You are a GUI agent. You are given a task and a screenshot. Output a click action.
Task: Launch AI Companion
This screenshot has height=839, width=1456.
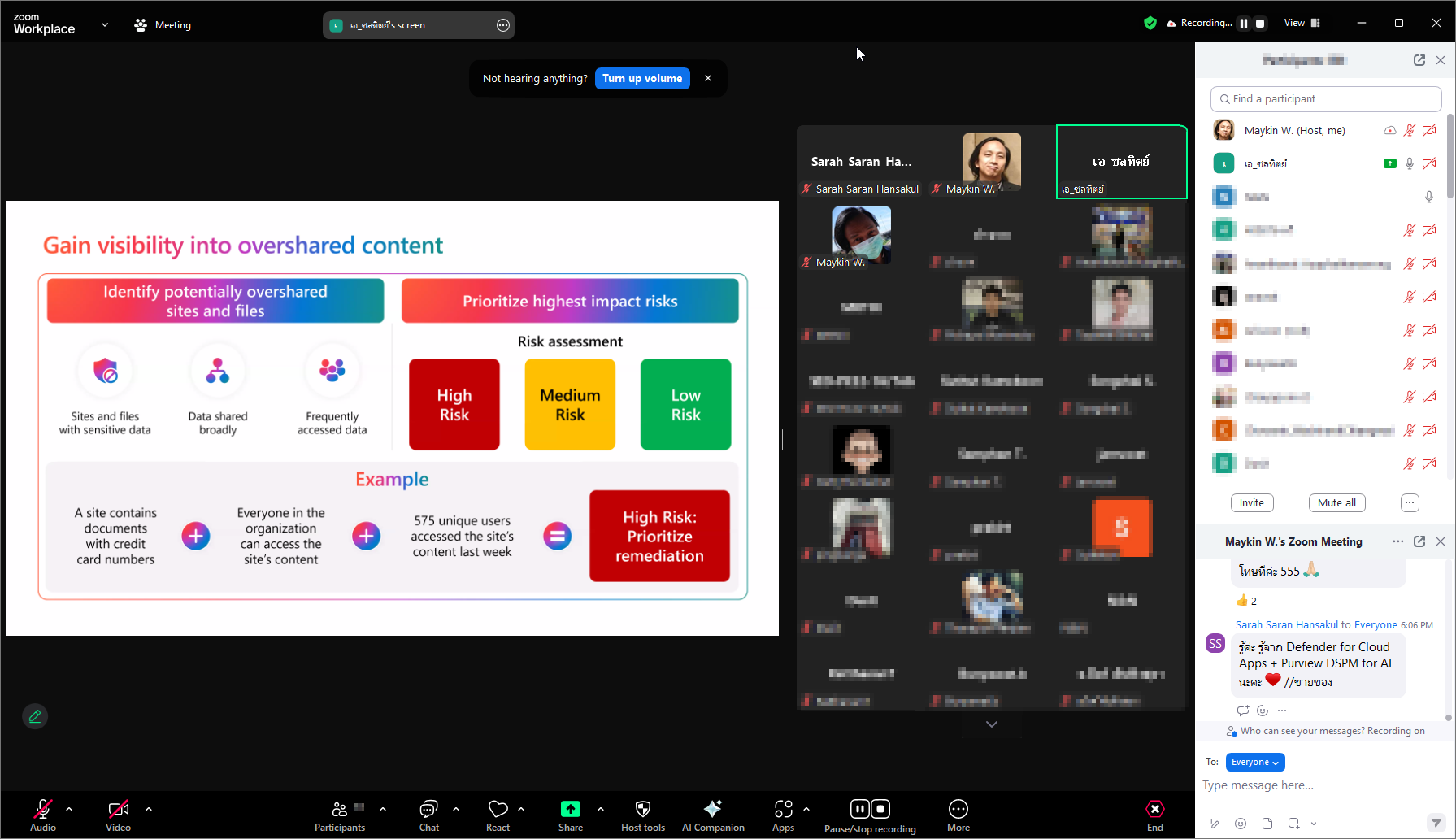coord(713,815)
